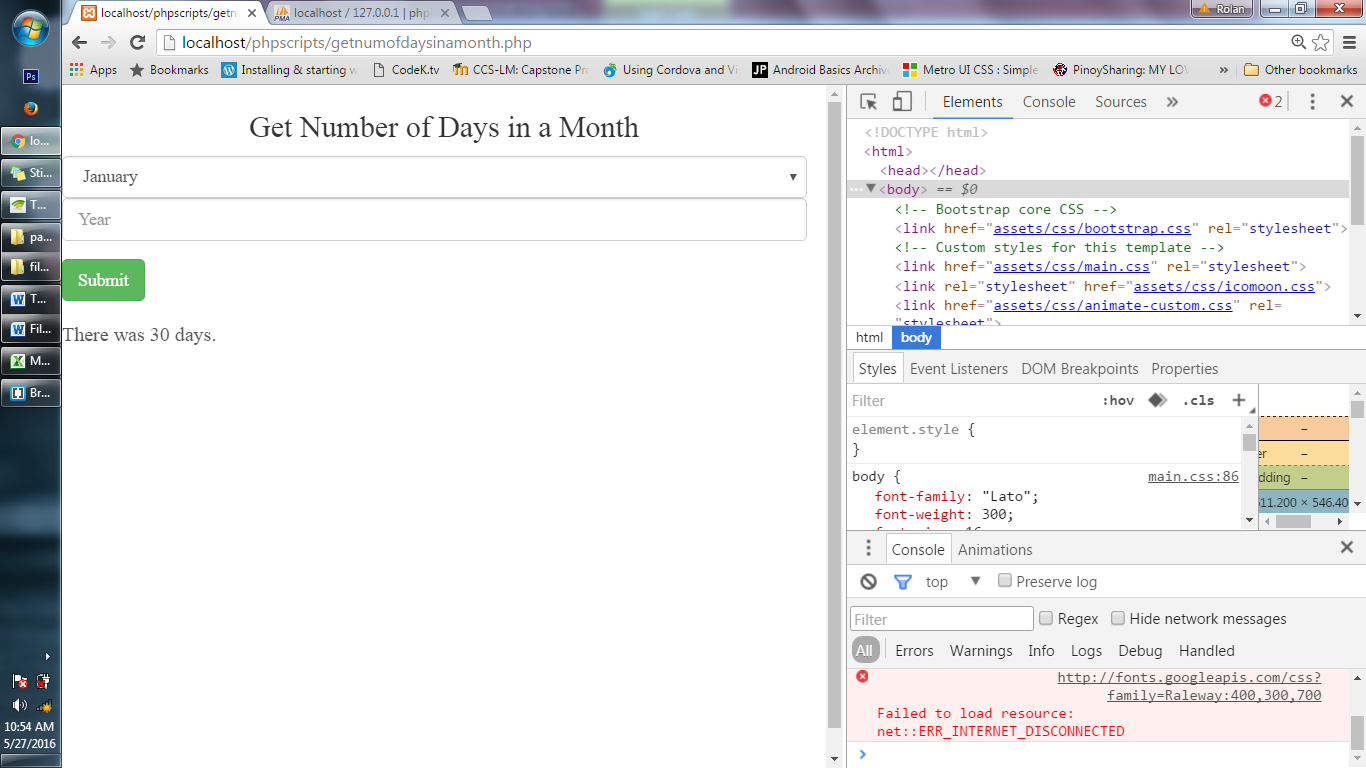Viewport: 1366px width, 768px height.
Task: Click the box model horizontal scrollbar thumb
Action: 1293,521
